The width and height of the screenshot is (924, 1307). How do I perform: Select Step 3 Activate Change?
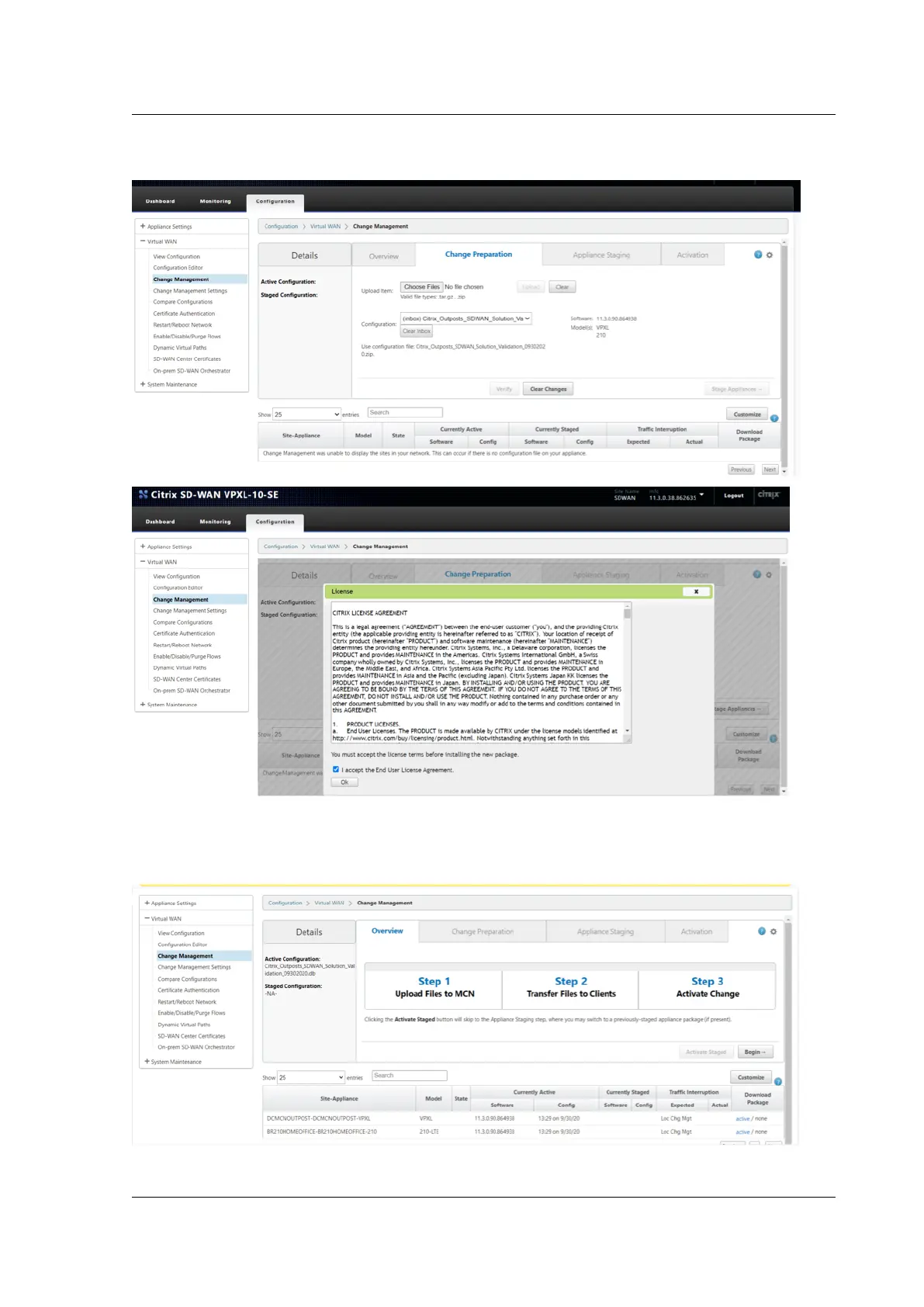(708, 987)
